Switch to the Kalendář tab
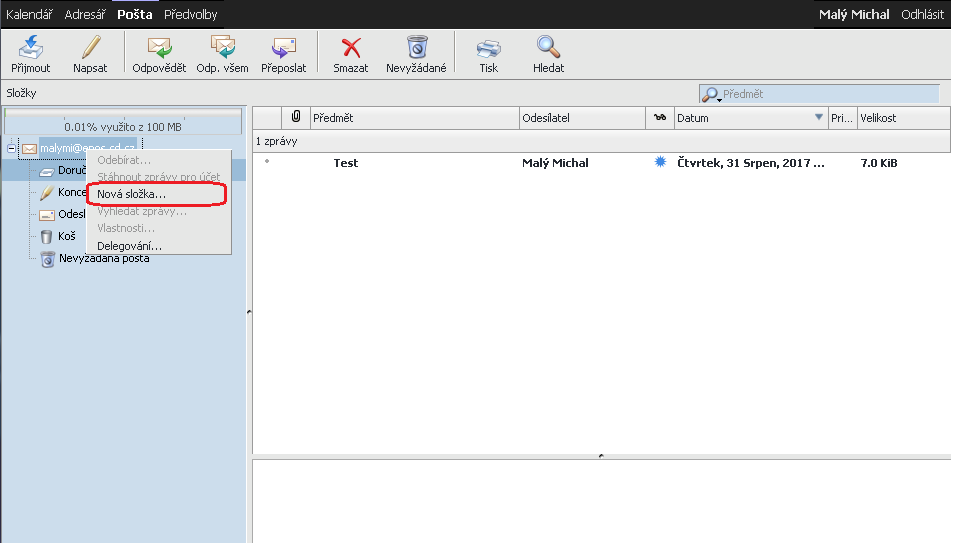 pos(29,14)
